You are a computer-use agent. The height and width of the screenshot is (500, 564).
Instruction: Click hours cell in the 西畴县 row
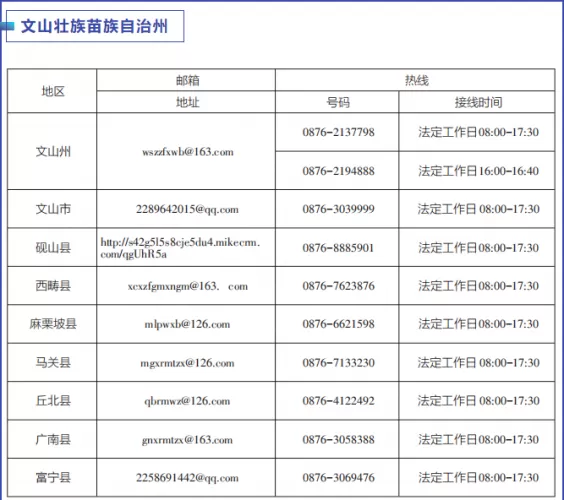478,286
